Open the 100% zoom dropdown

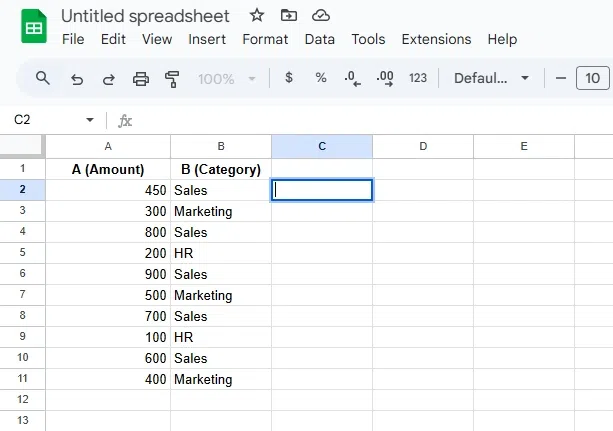point(227,78)
